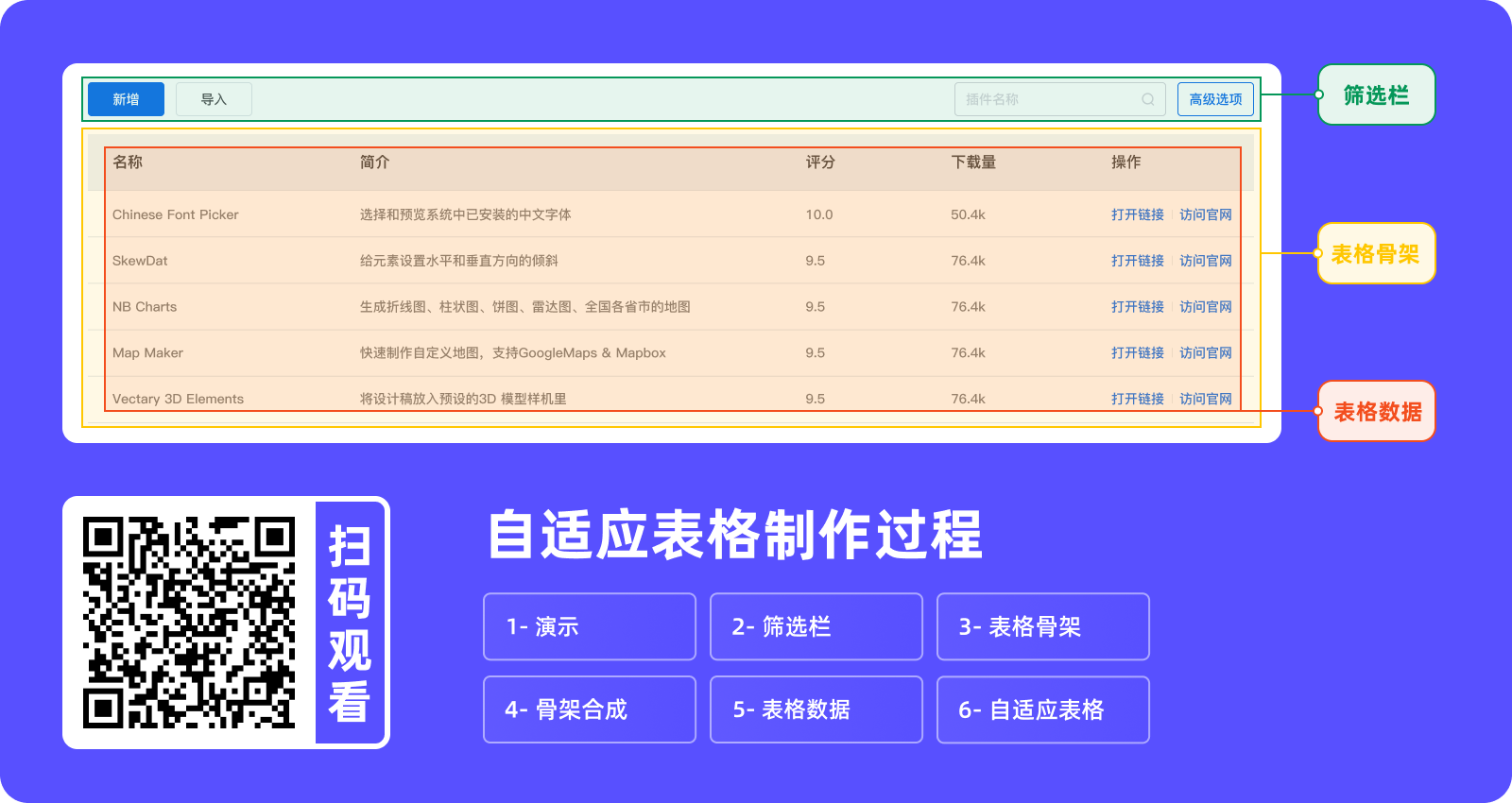Click the QR code image
The height and width of the screenshot is (803, 1512).
click(189, 623)
